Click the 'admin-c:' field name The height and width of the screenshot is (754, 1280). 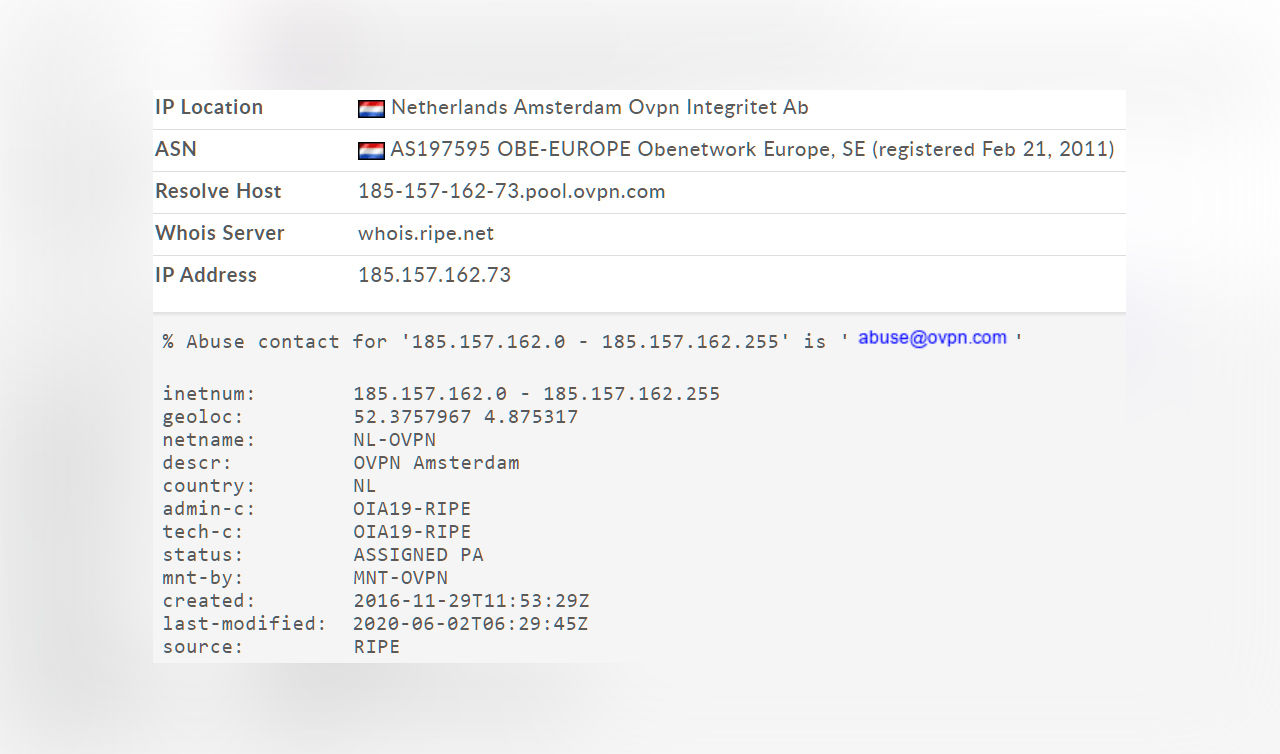pyautogui.click(x=209, y=508)
